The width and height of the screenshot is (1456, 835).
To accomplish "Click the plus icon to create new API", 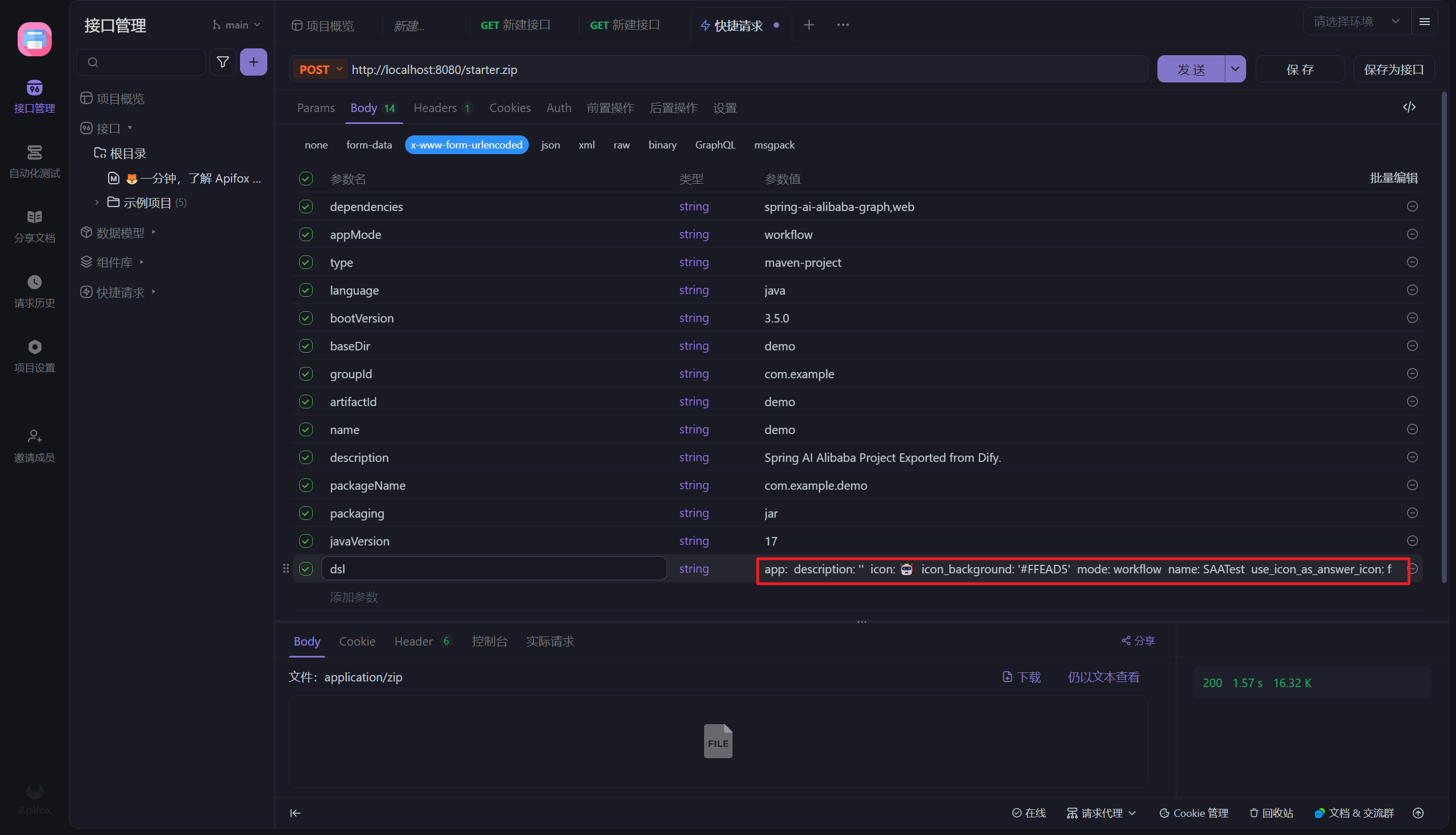I will pyautogui.click(x=254, y=62).
